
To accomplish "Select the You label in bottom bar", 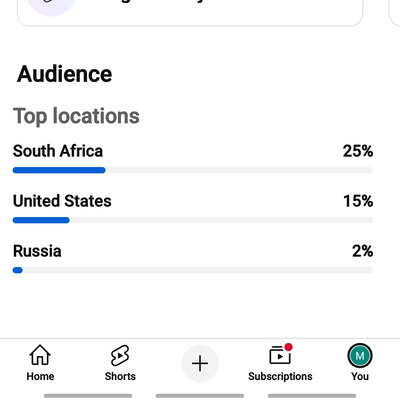I will point(360,376).
